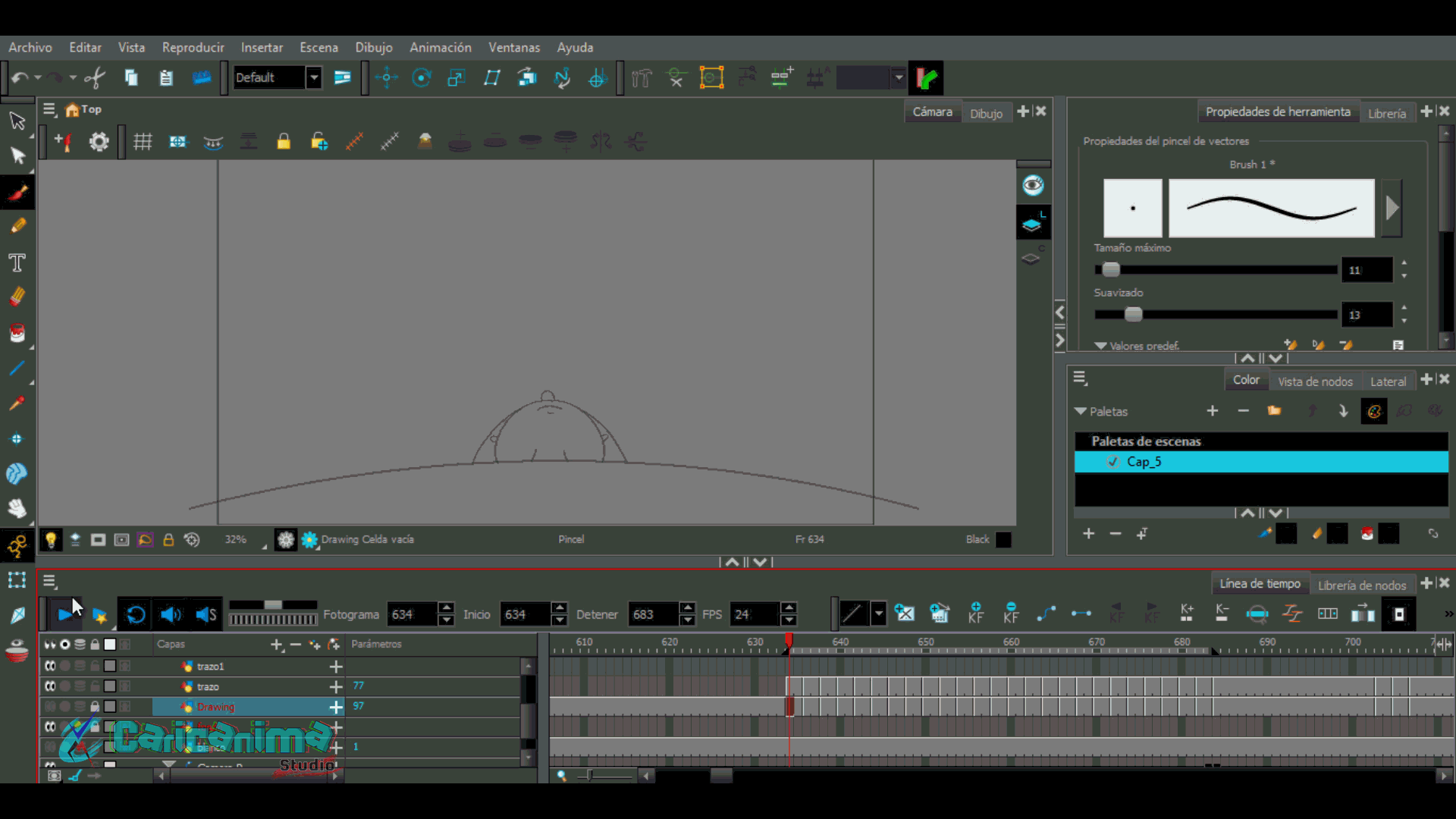Remove layer with the Capas minus button
This screenshot has height=819, width=1456.
(x=296, y=645)
